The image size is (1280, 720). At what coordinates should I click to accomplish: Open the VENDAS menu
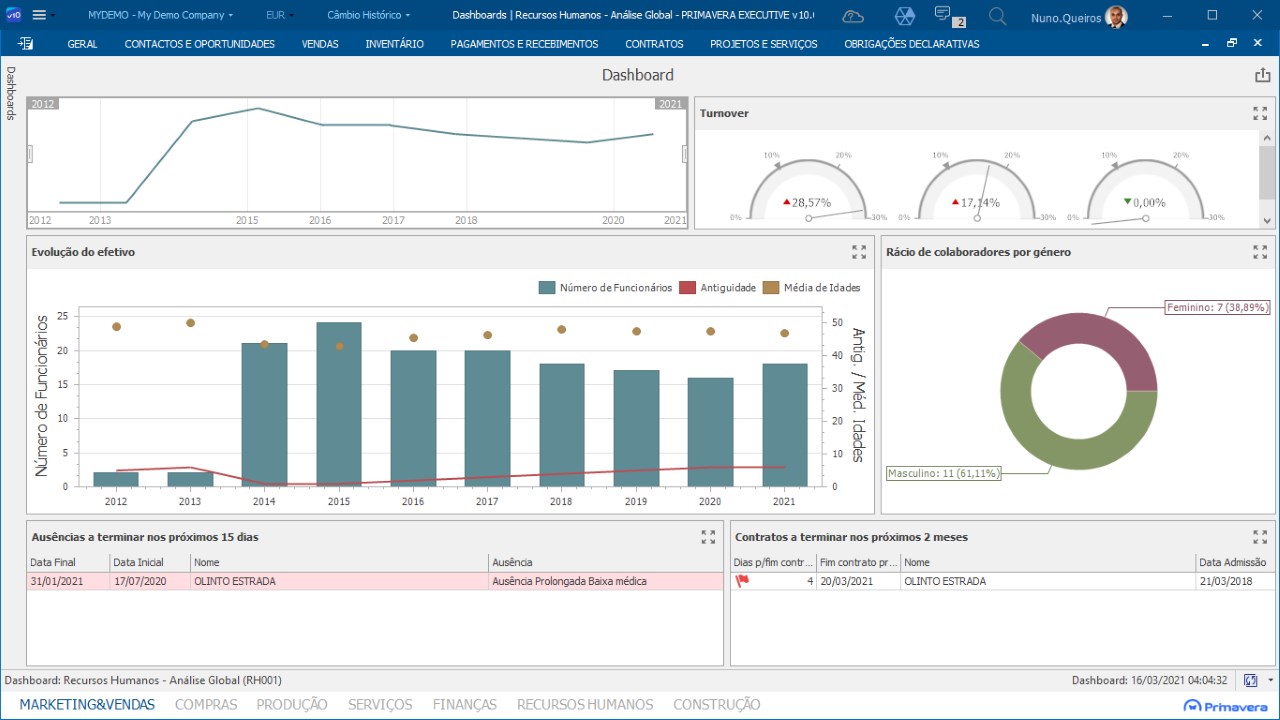tap(320, 44)
